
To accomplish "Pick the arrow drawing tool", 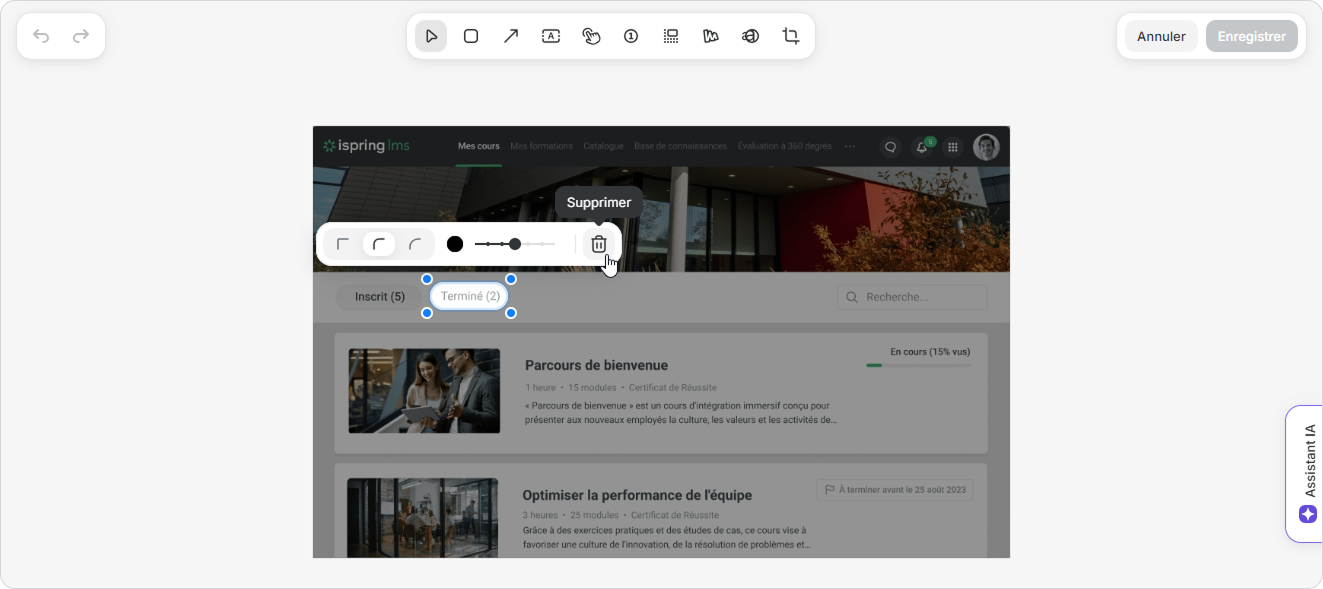I will click(x=511, y=36).
